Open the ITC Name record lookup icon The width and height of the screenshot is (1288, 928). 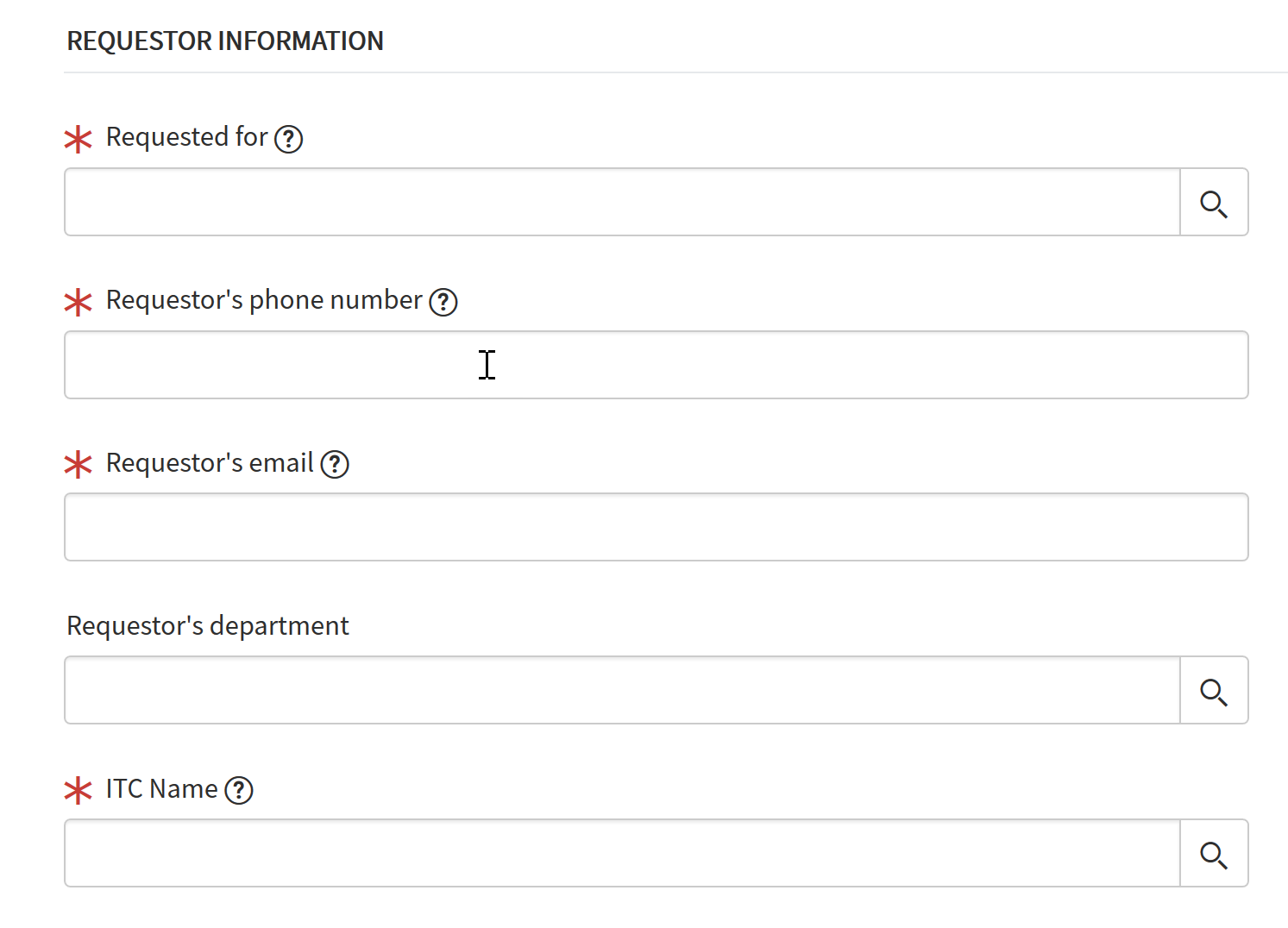1215,854
